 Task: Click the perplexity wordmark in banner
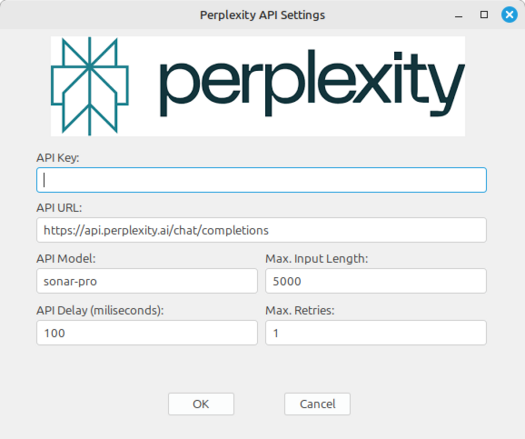[312, 83]
